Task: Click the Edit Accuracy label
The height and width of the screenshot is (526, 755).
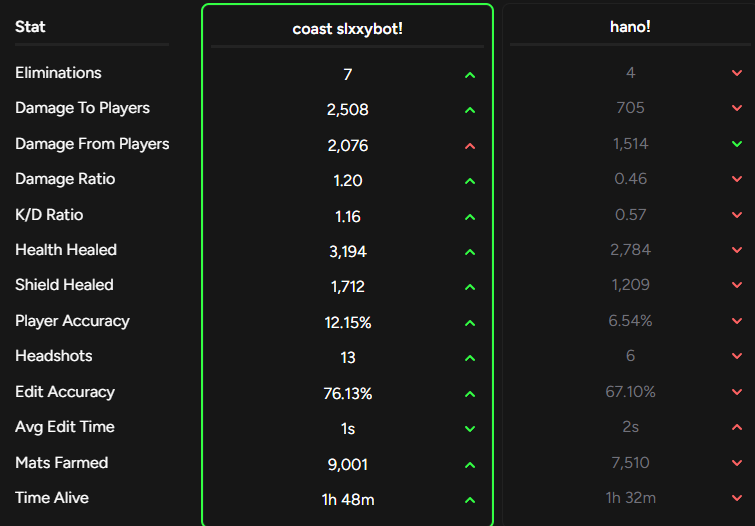Action: (65, 392)
